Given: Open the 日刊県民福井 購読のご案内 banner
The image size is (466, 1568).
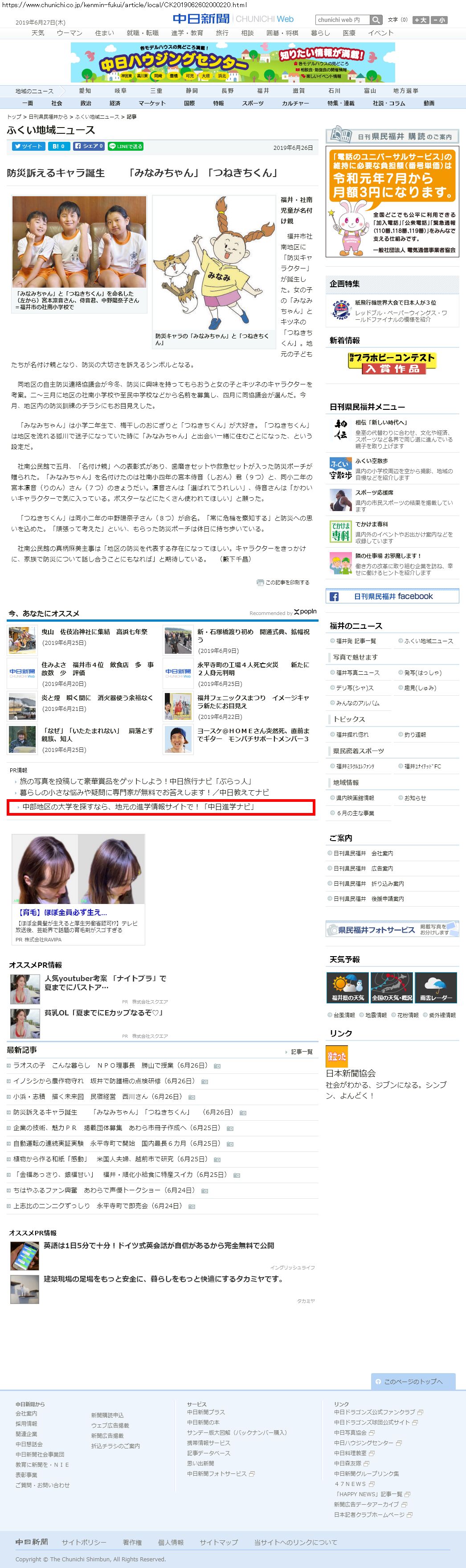Looking at the screenshot, I should (392, 135).
